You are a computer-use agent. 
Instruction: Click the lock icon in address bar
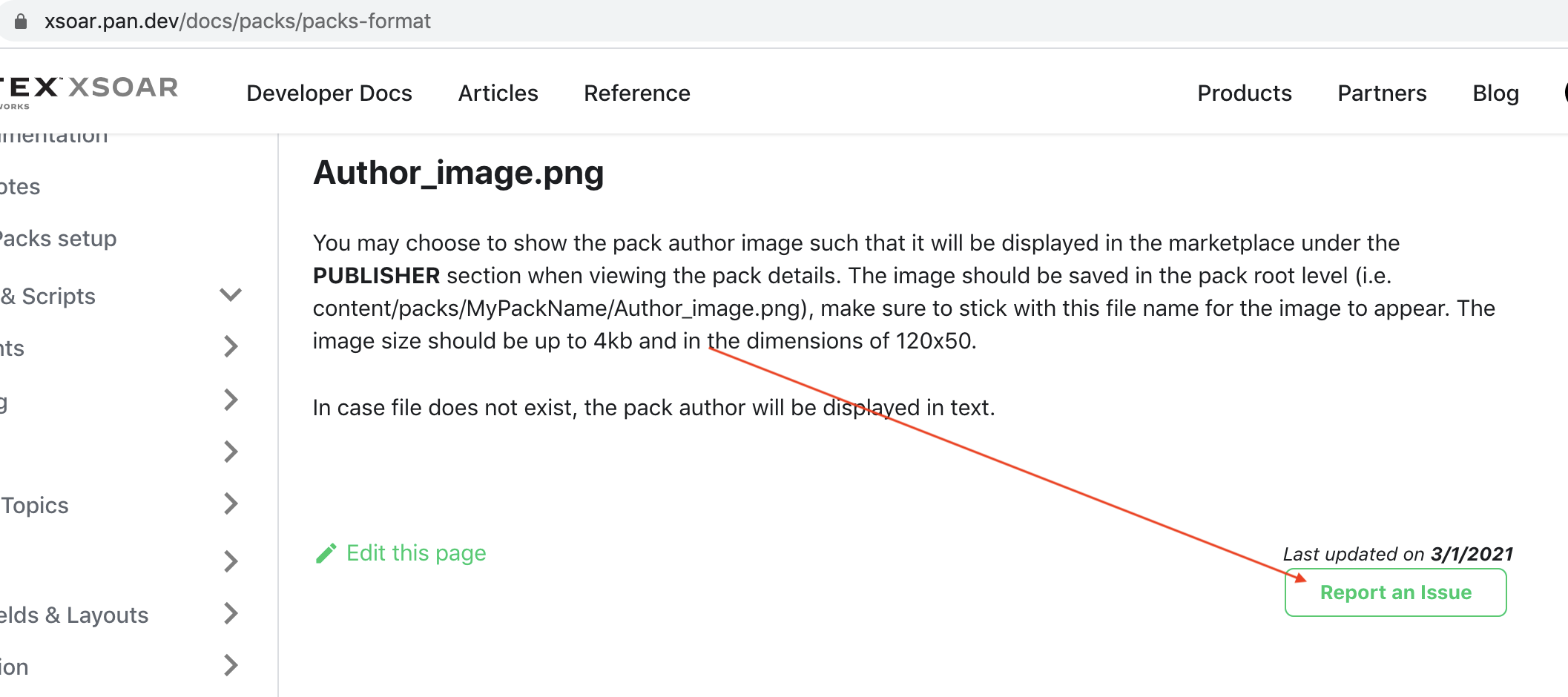tap(21, 21)
